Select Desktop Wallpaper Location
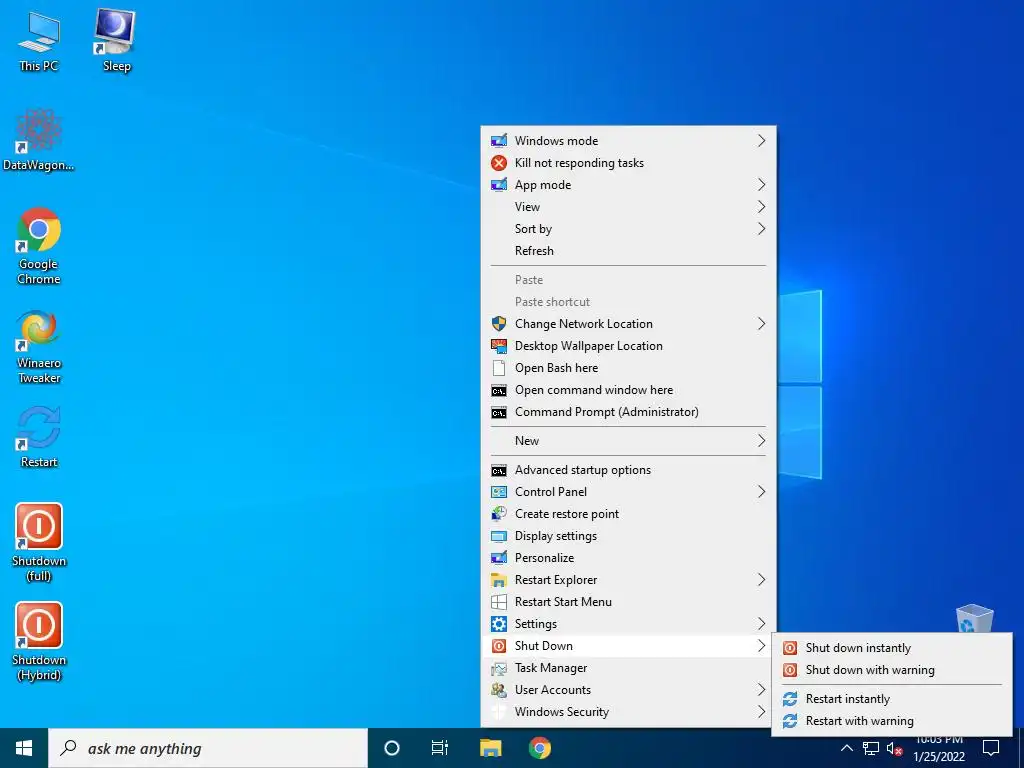The width and height of the screenshot is (1024, 768). (x=628, y=346)
